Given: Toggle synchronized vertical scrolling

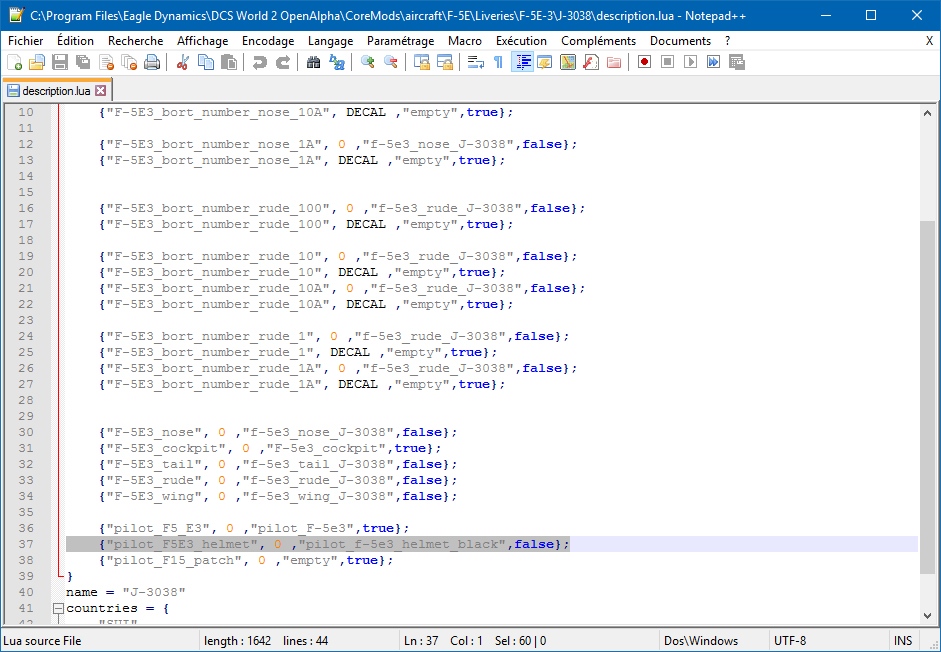Looking at the screenshot, I should coord(422,62).
